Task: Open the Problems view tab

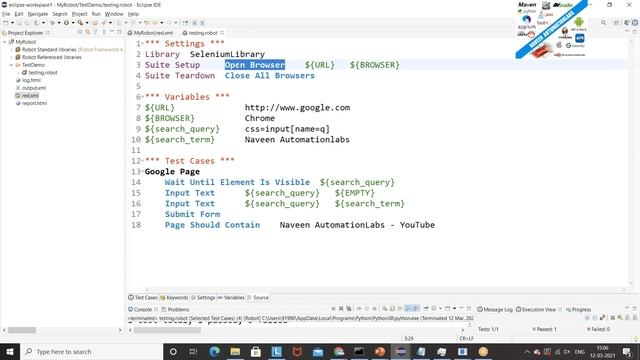Action: click(176, 309)
